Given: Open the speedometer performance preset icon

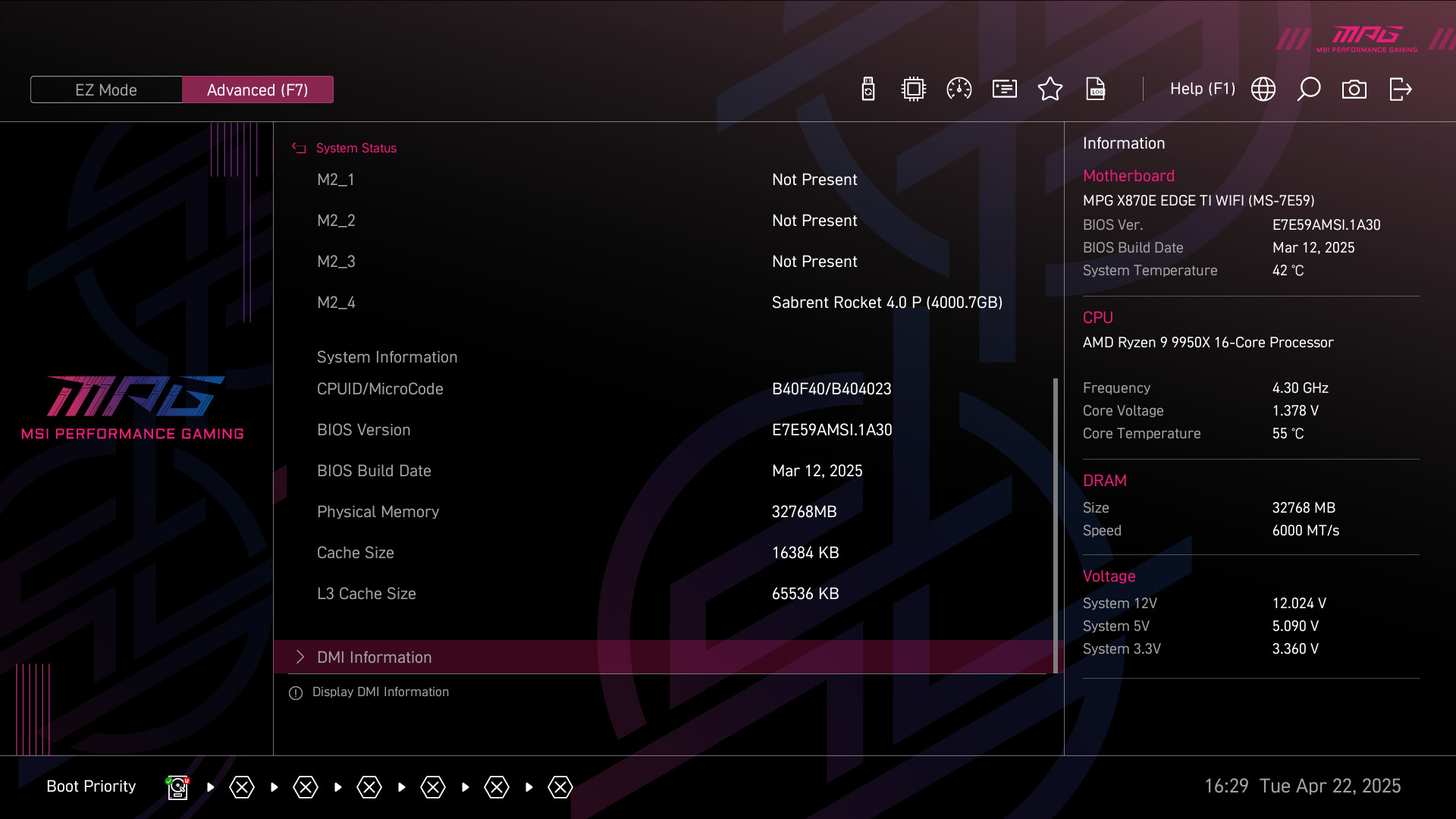Looking at the screenshot, I should 959,89.
